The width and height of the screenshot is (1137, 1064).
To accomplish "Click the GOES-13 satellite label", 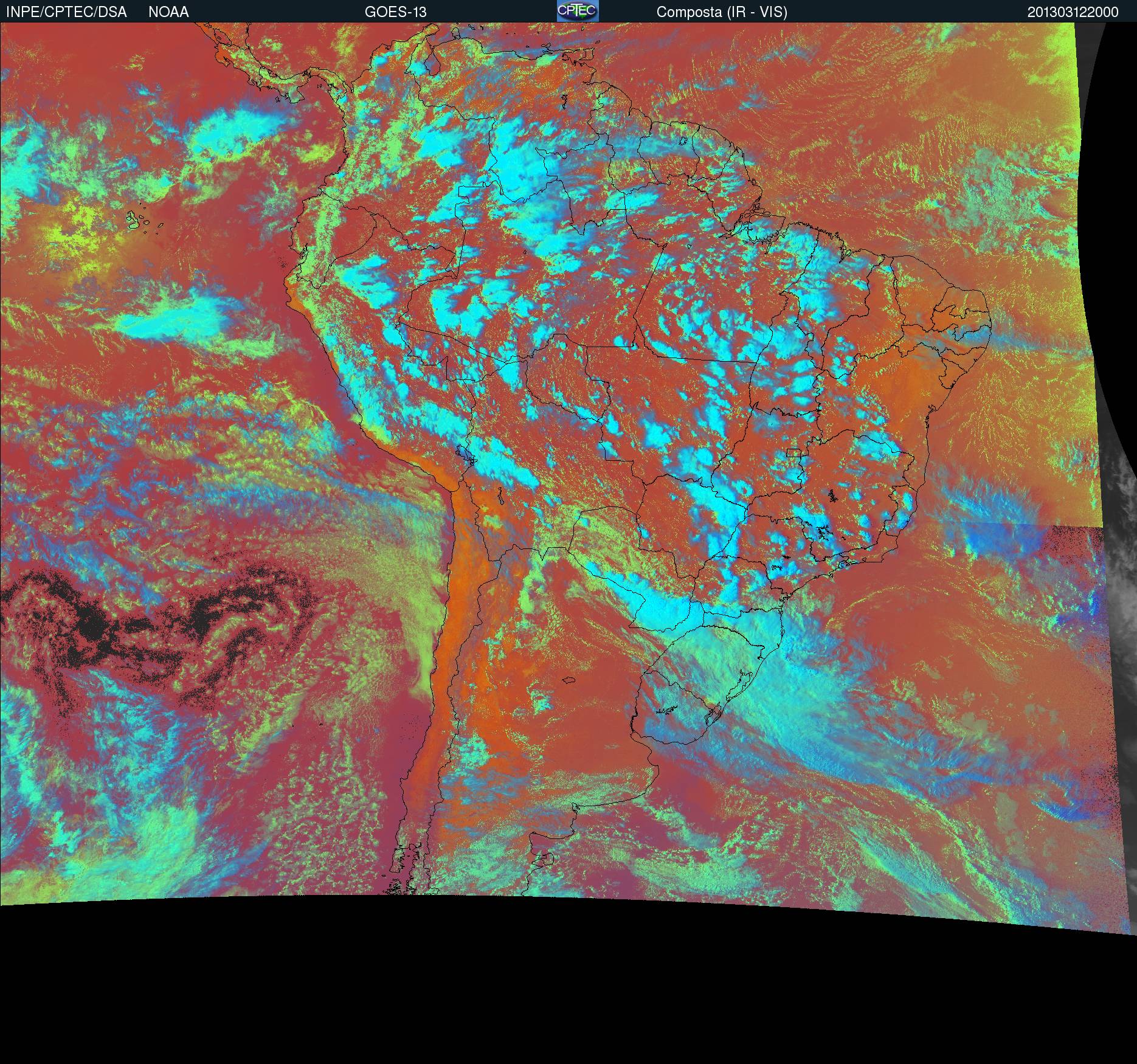I will click(x=396, y=12).
